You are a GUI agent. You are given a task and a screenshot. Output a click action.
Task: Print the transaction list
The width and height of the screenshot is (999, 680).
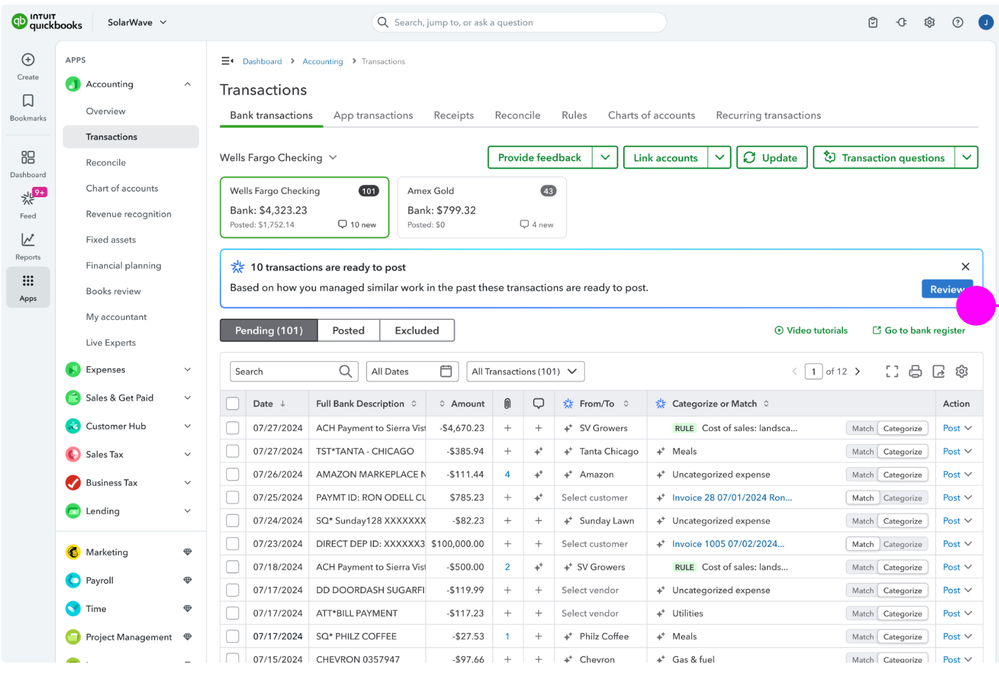tap(916, 372)
